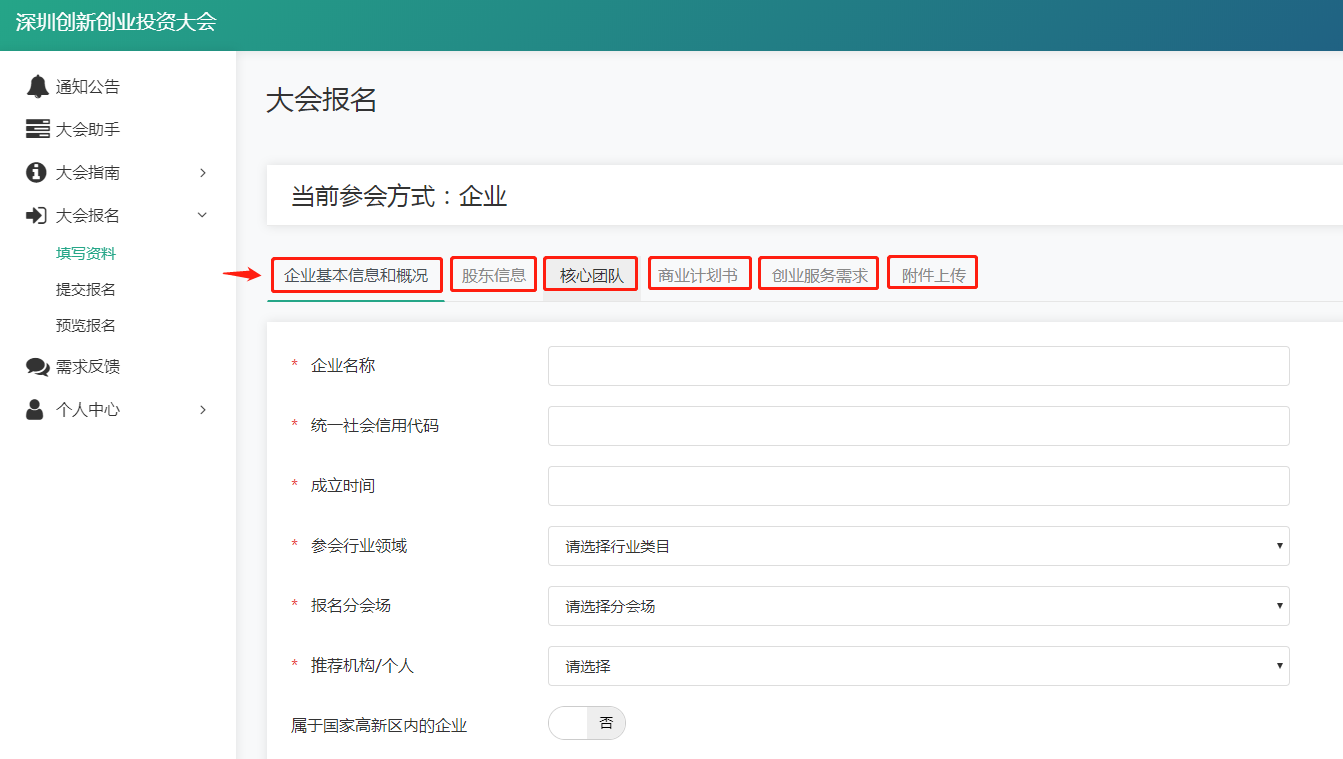Expand 个人中心 chevron arrow
Screen dimensions: 1343x759
click(x=203, y=410)
